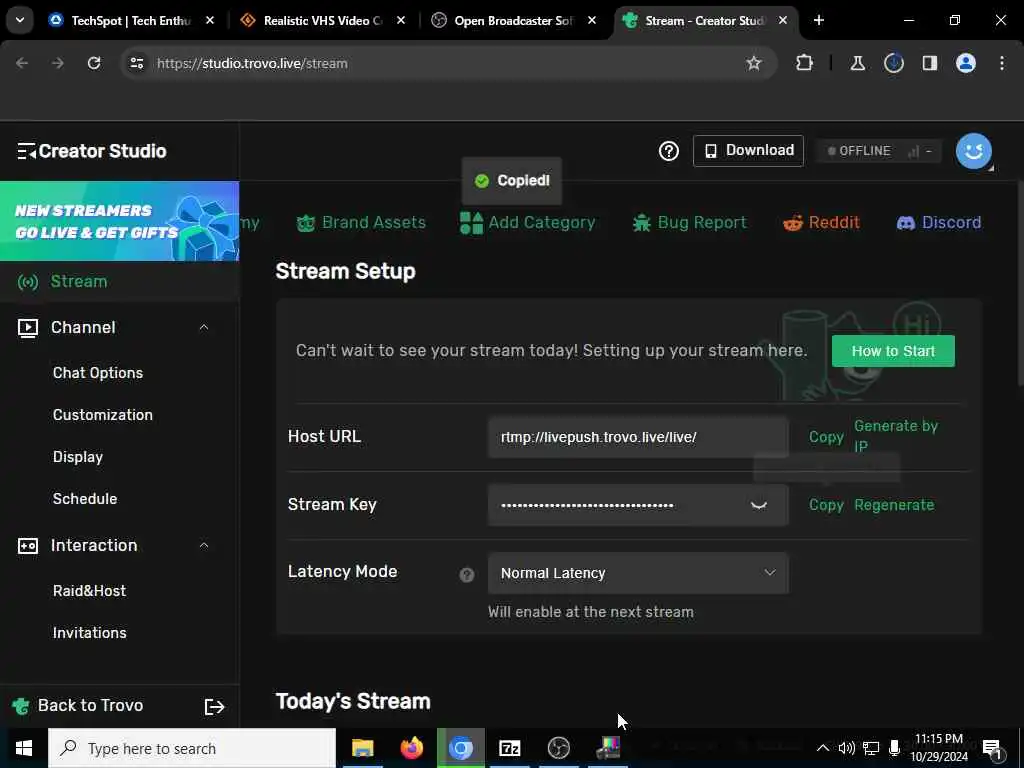Click the Host URL input field

(638, 437)
